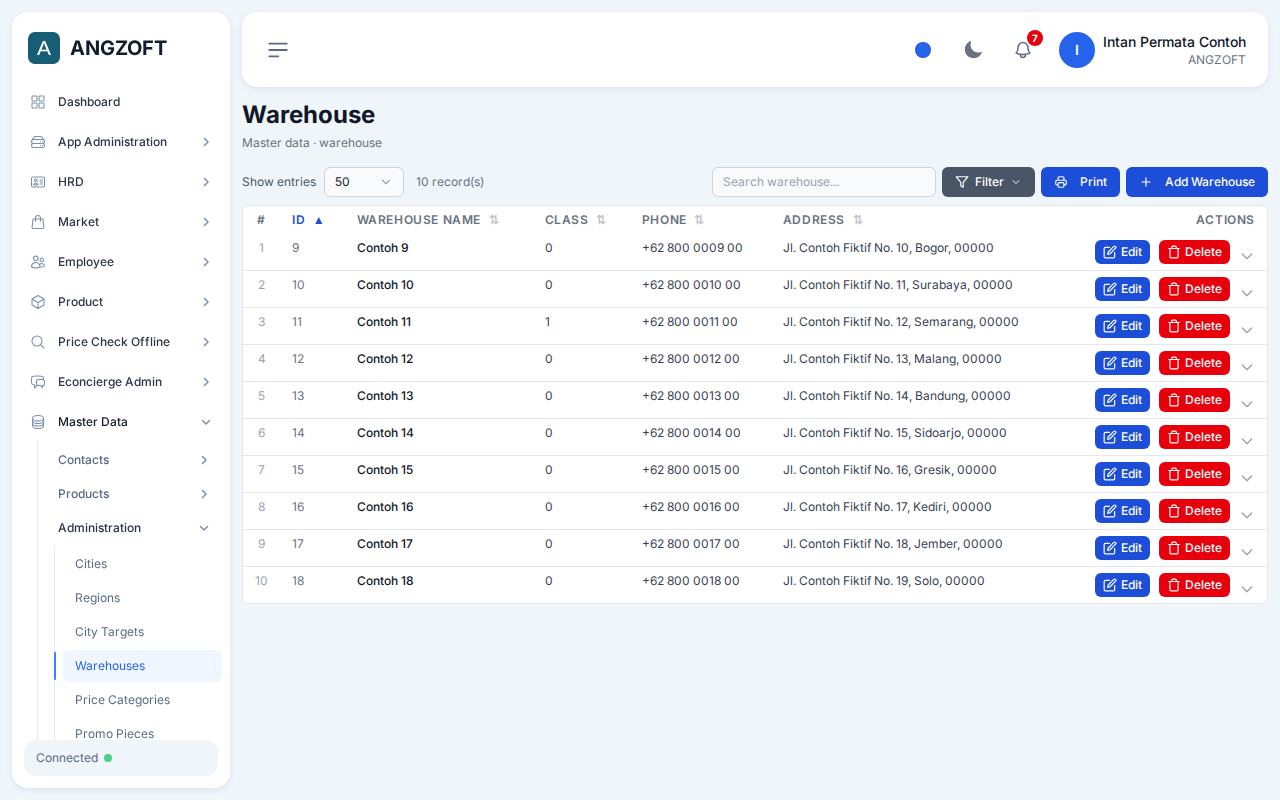Open the Price Categories menu item
This screenshot has width=1280, height=800.
(122, 700)
